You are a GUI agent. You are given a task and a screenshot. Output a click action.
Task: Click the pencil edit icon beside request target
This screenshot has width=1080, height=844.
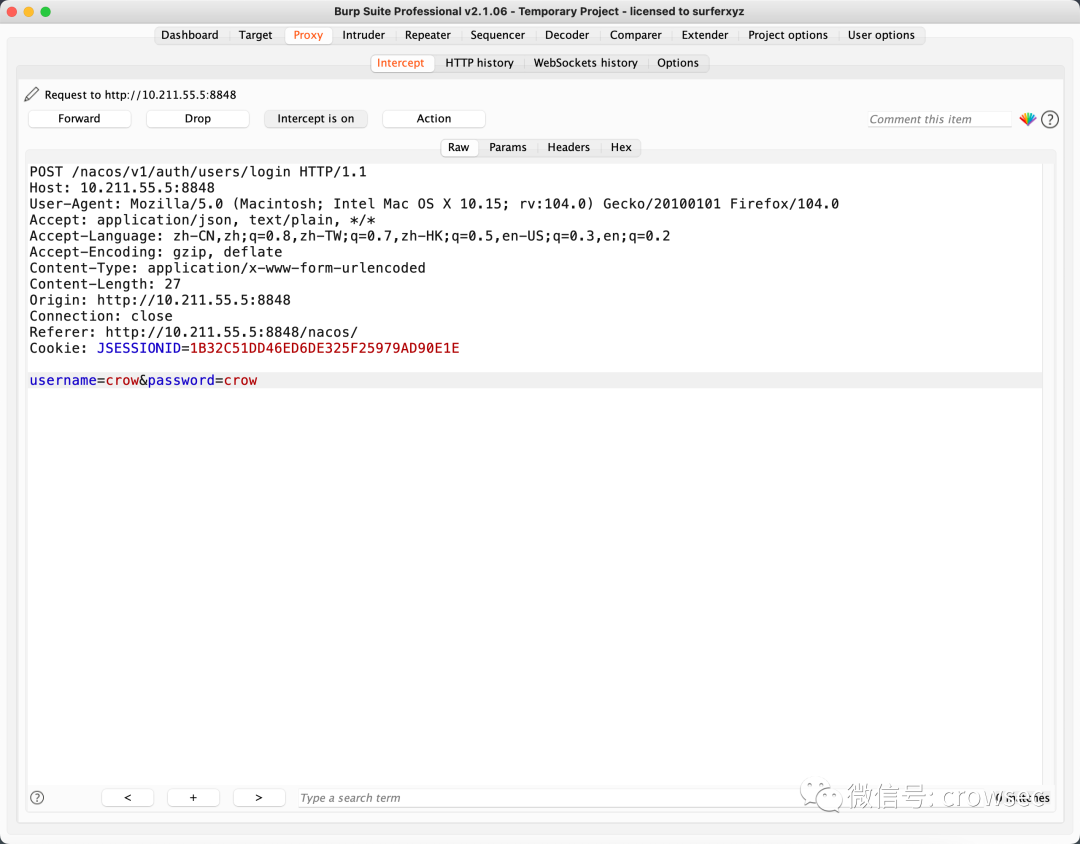pyautogui.click(x=32, y=94)
